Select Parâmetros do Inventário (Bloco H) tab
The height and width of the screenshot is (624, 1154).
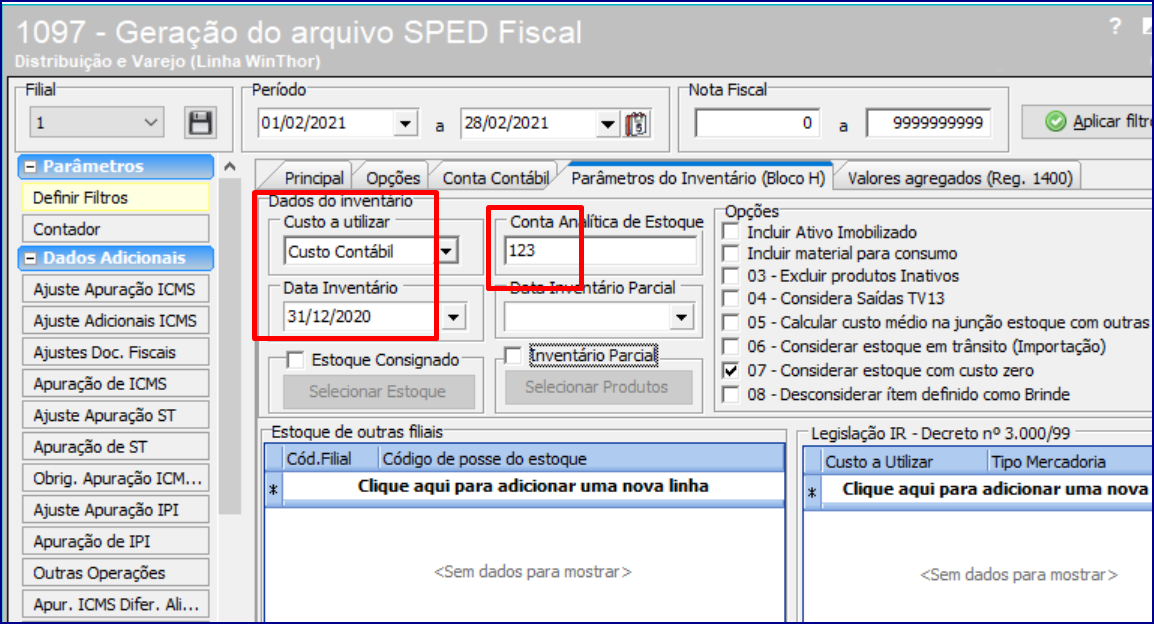pos(698,178)
